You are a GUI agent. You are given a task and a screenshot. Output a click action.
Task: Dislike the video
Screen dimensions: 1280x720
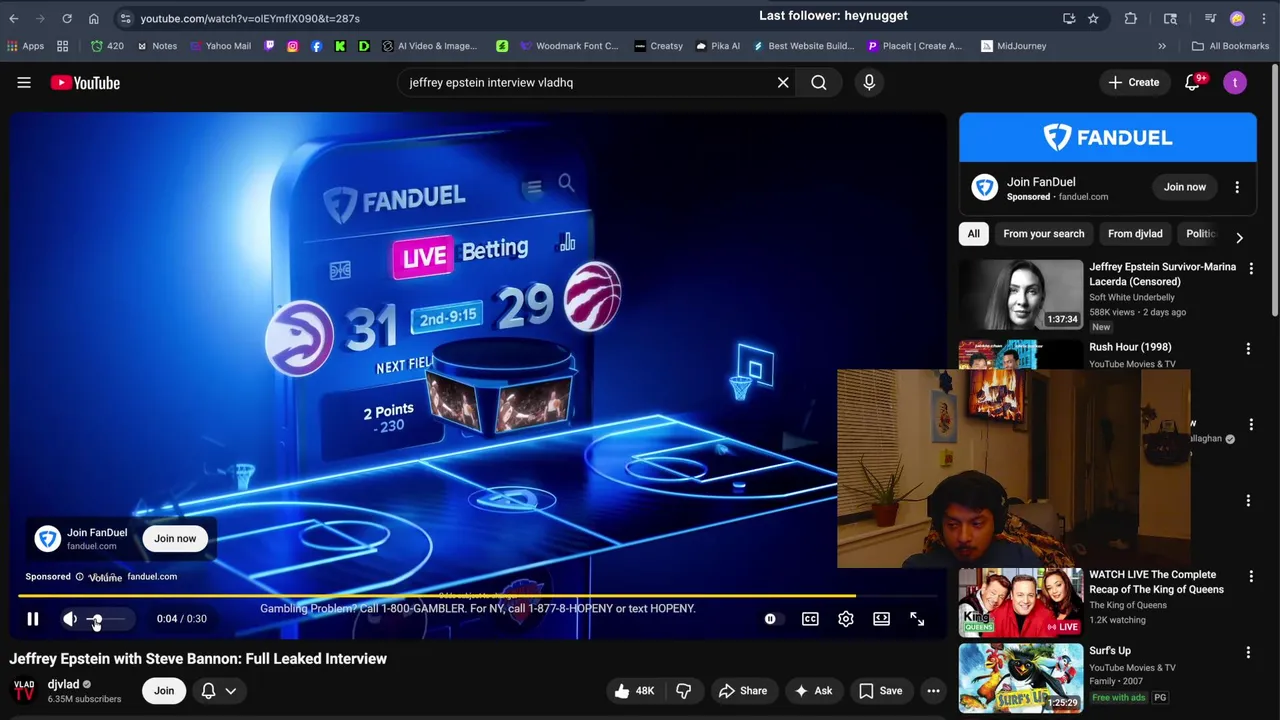point(684,691)
